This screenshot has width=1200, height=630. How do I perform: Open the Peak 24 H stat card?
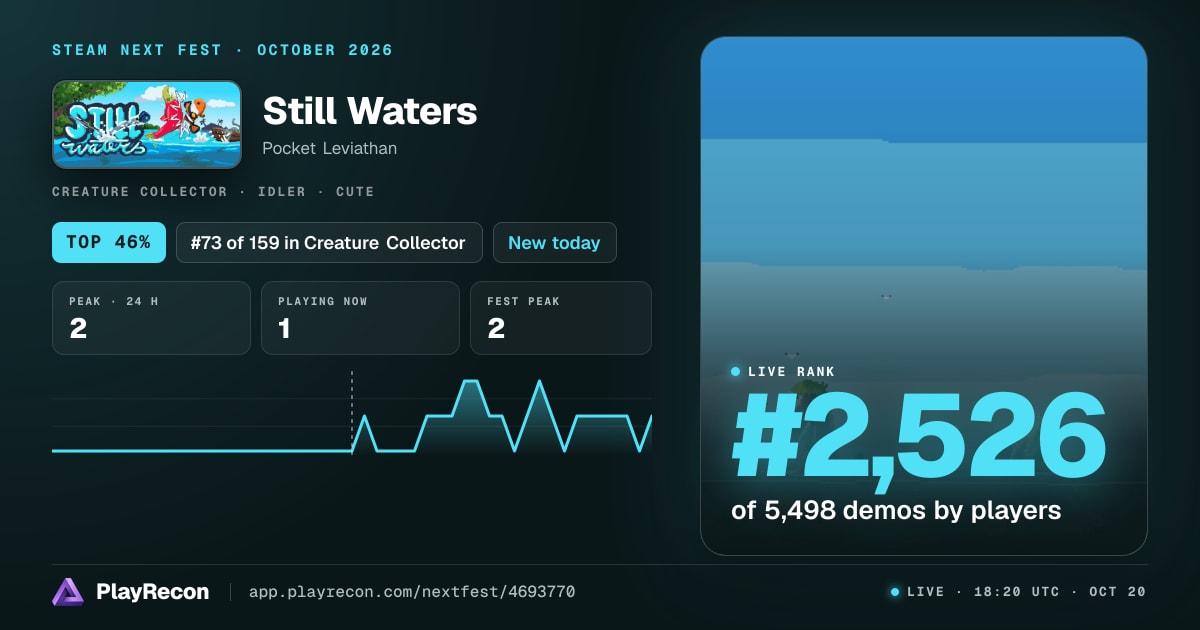point(151,318)
